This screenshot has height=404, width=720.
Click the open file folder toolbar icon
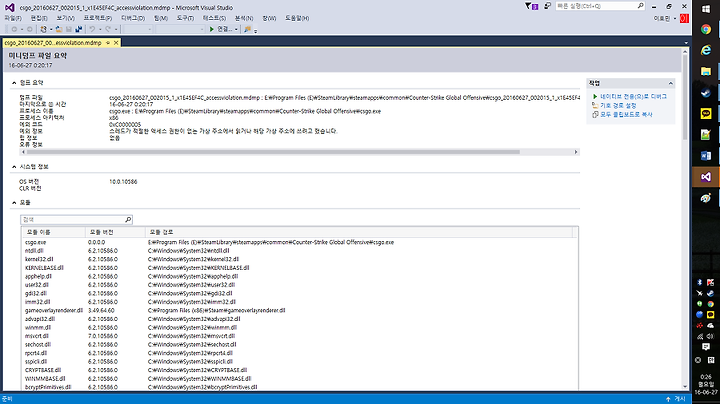59,29
